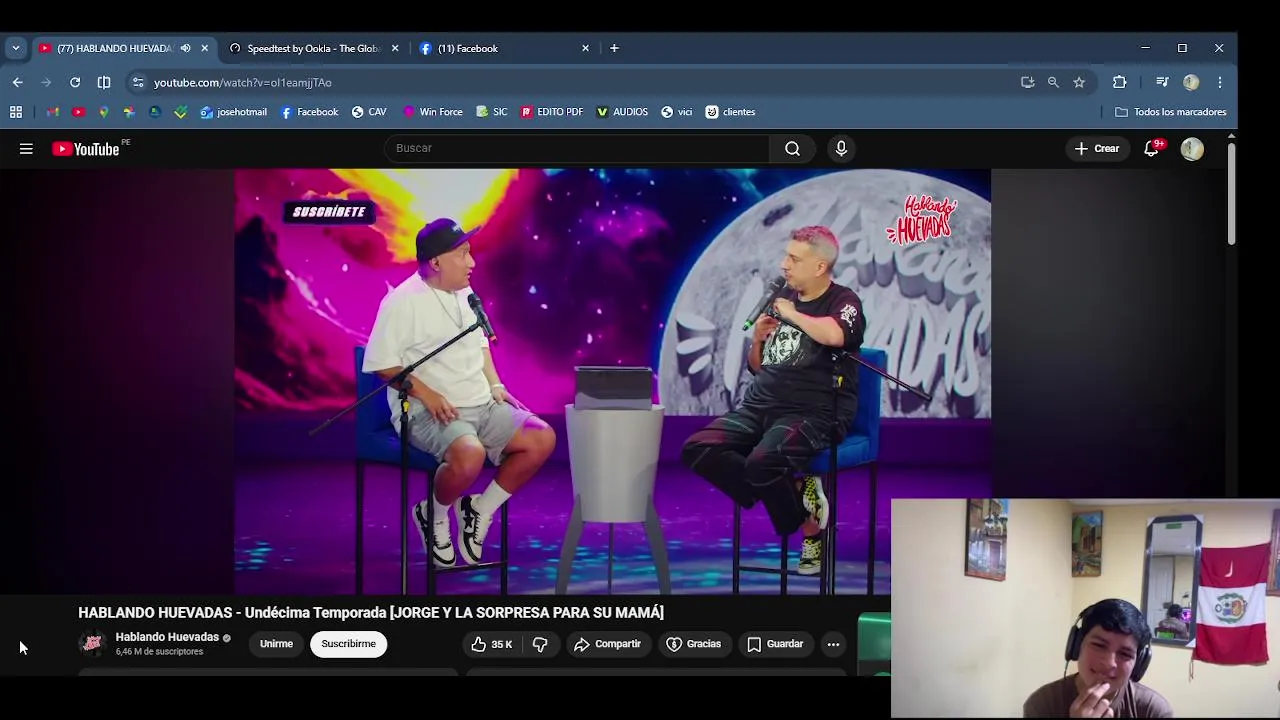Install app icon in address bar

(x=1027, y=82)
